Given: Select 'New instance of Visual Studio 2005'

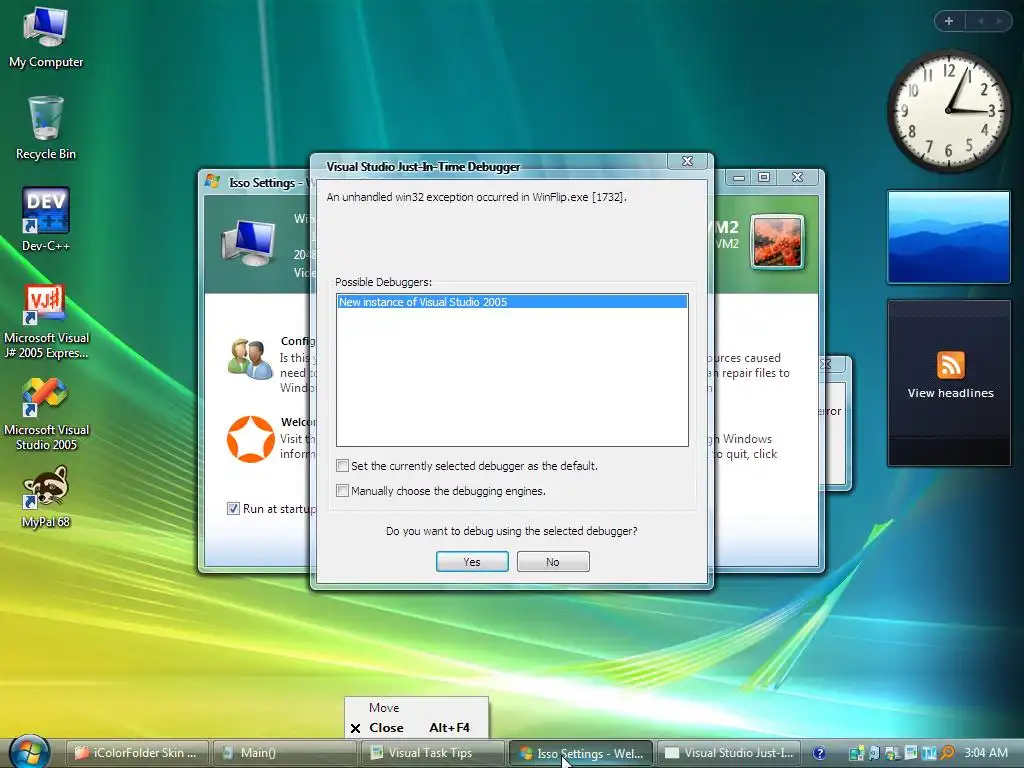Looking at the screenshot, I should click(512, 302).
